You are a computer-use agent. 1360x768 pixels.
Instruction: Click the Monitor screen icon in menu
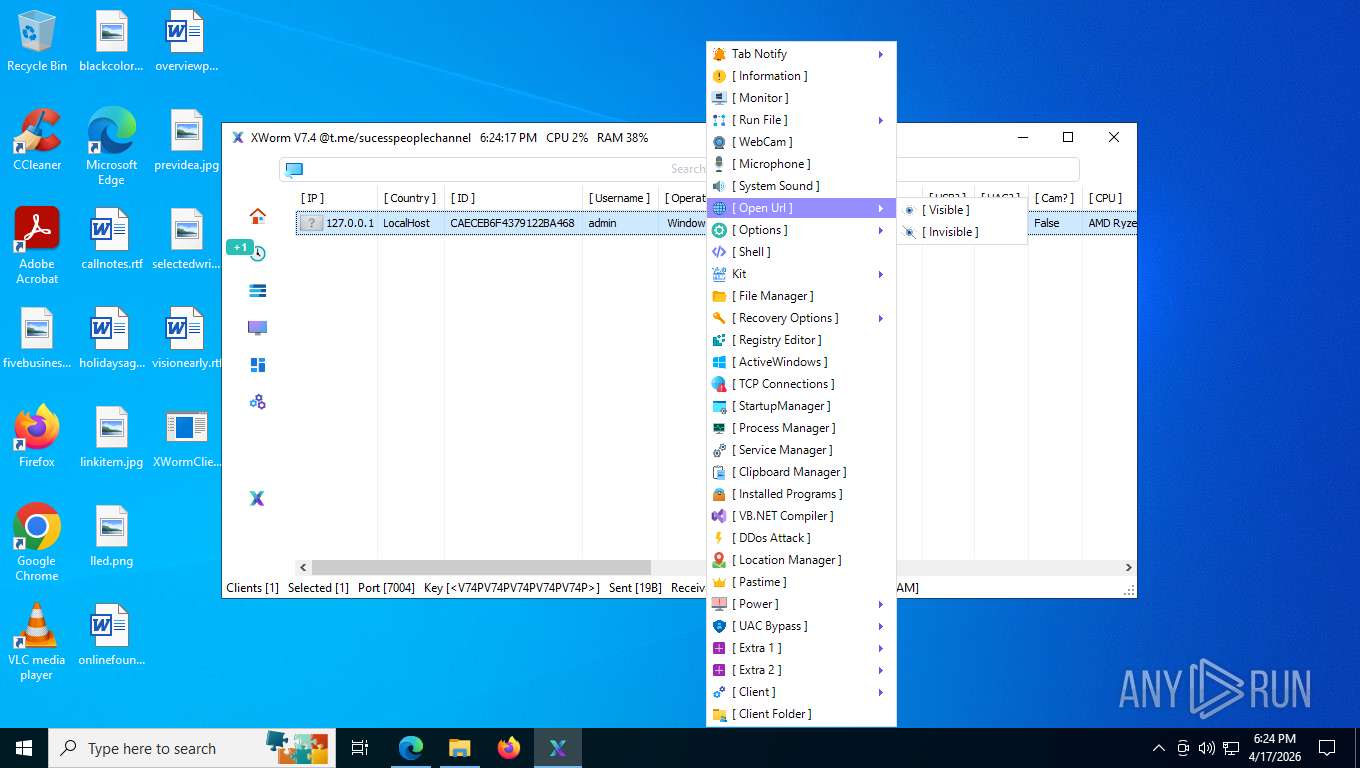pyautogui.click(x=719, y=98)
